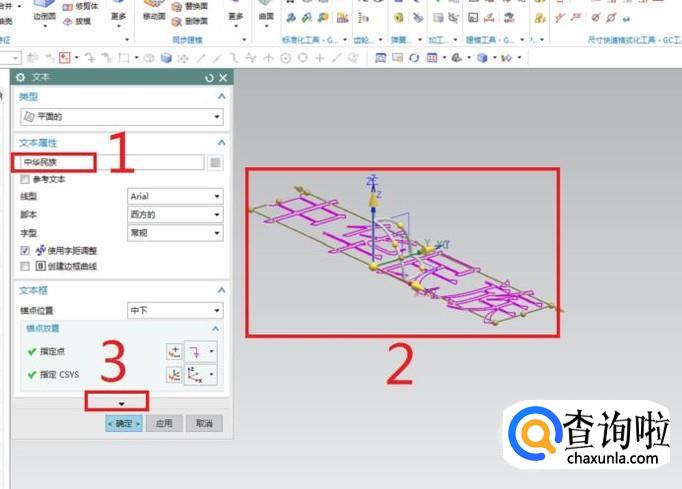Click the first blue window icon in view toolbar

coord(381,57)
